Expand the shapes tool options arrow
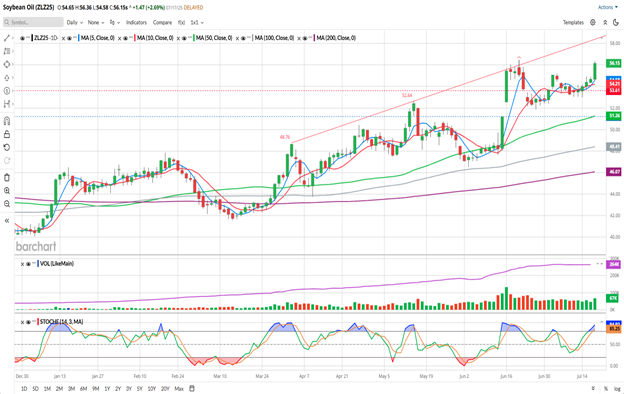624x394 pixels. (x=13, y=64)
